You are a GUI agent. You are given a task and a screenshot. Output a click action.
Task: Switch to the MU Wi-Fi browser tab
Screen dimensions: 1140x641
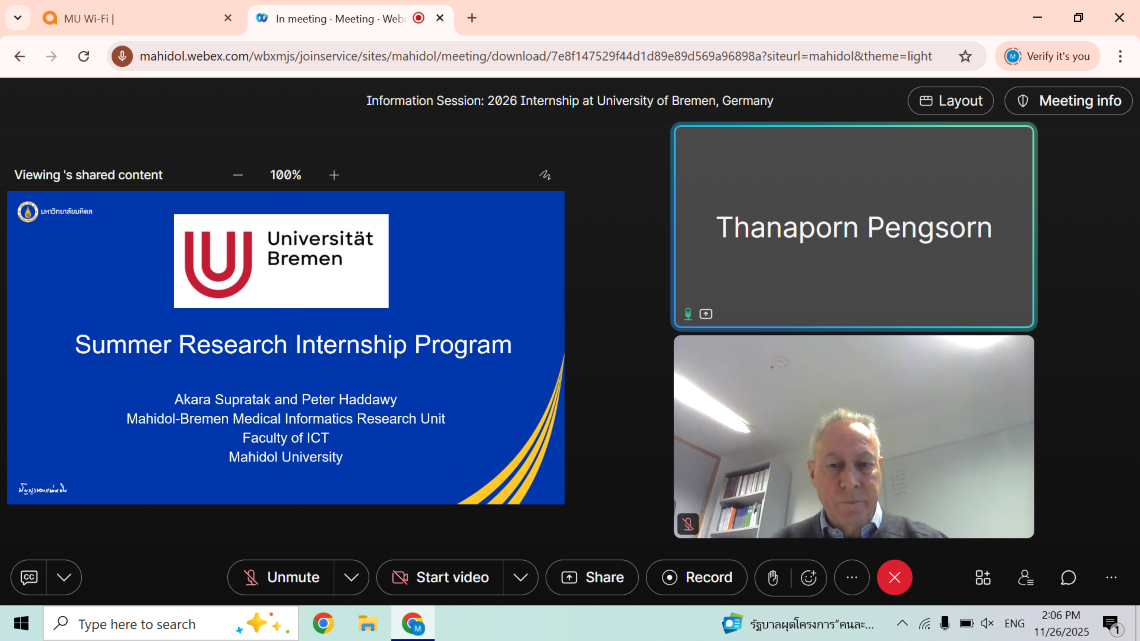coord(130,18)
